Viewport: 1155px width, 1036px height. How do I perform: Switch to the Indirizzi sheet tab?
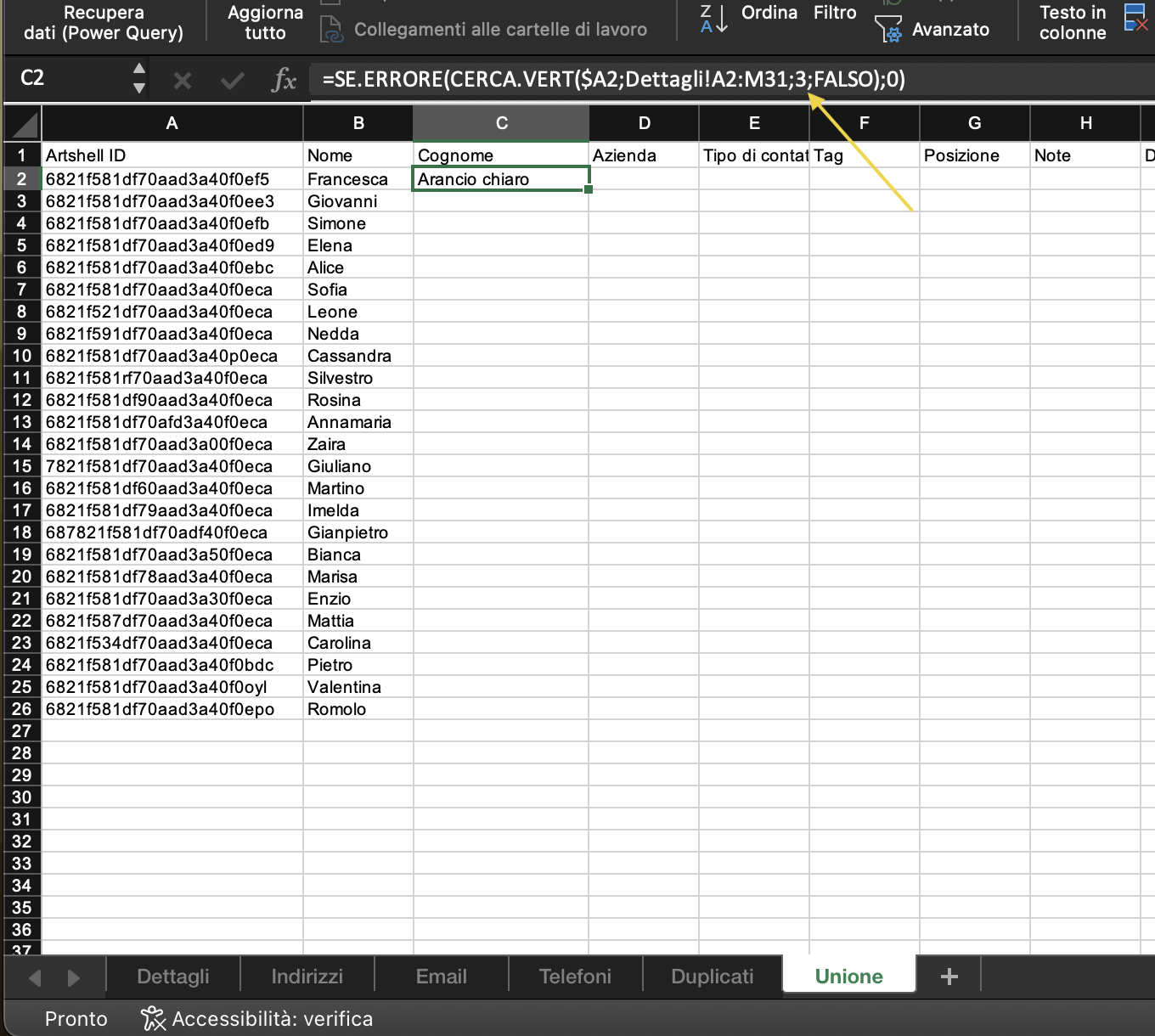point(307,977)
